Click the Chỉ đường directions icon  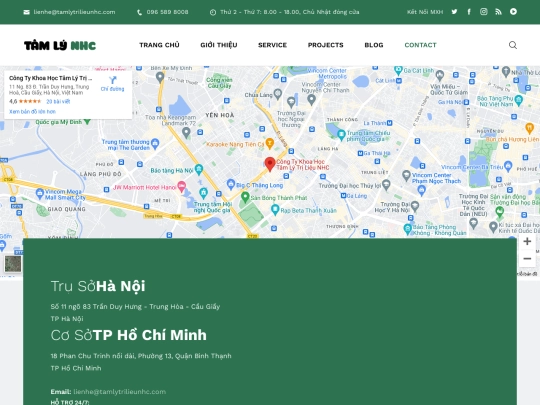(112, 80)
